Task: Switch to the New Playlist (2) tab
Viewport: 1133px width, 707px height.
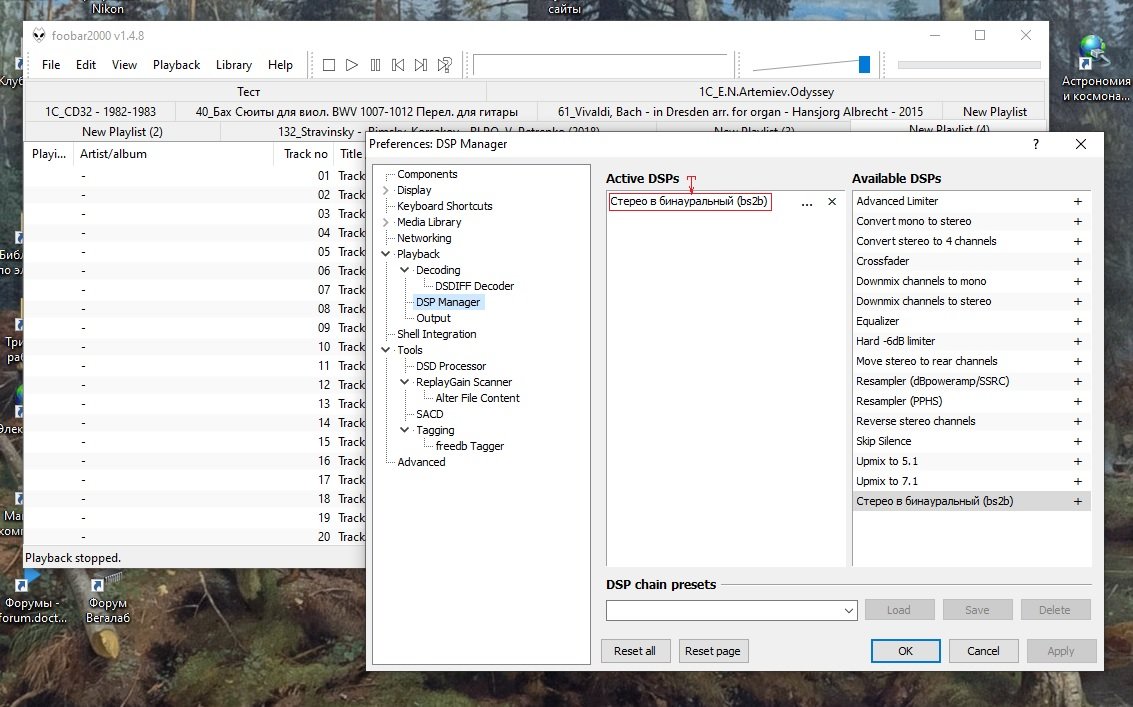Action: pos(122,132)
